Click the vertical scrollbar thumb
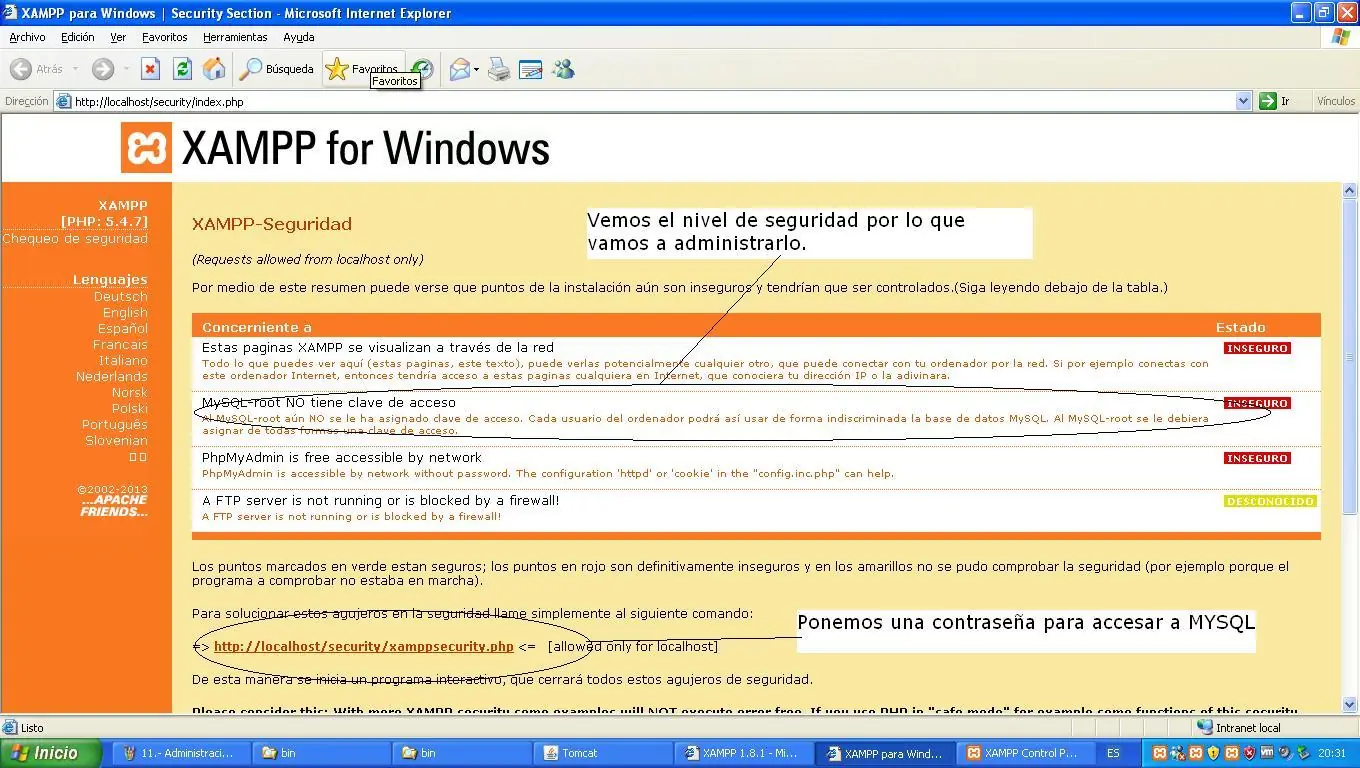This screenshot has height=768, width=1360. [1349, 358]
